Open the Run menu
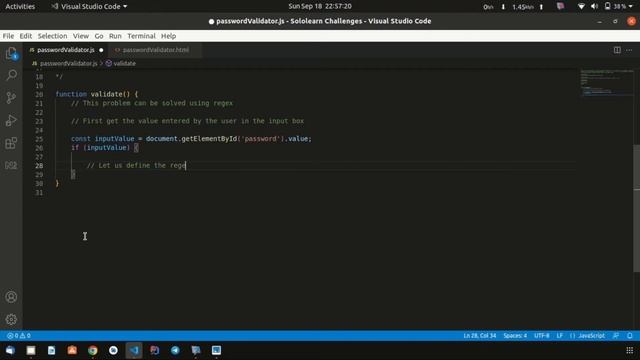Image resolution: width=640 pixels, height=360 pixels. [x=115, y=36]
